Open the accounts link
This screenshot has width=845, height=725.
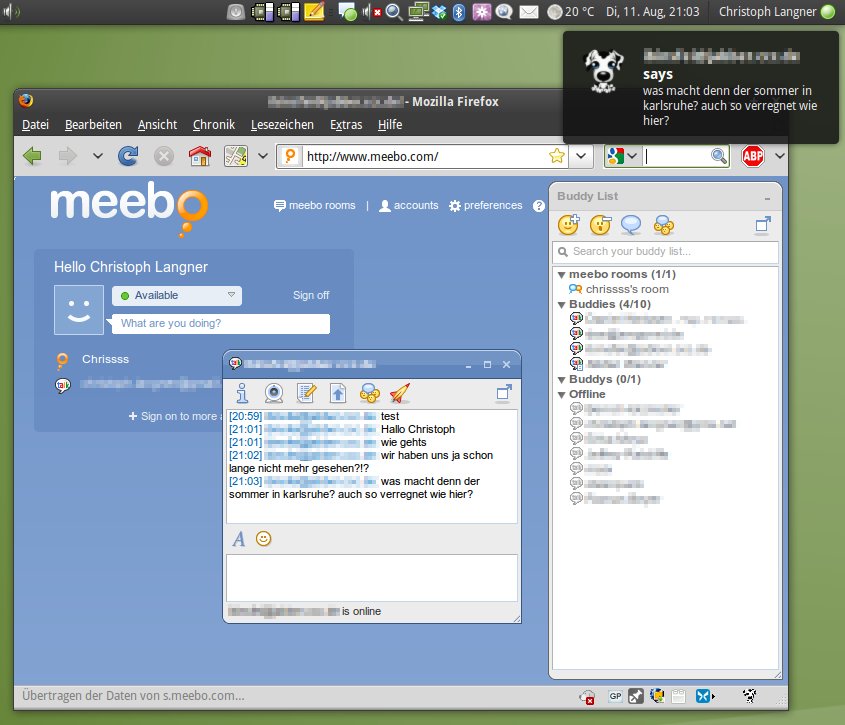[x=408, y=205]
